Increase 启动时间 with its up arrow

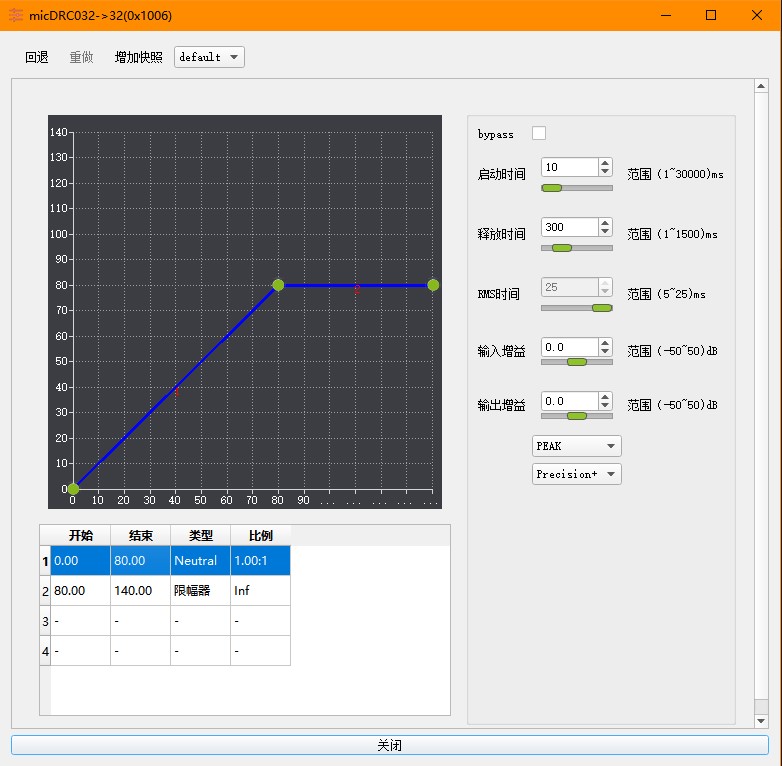605,163
